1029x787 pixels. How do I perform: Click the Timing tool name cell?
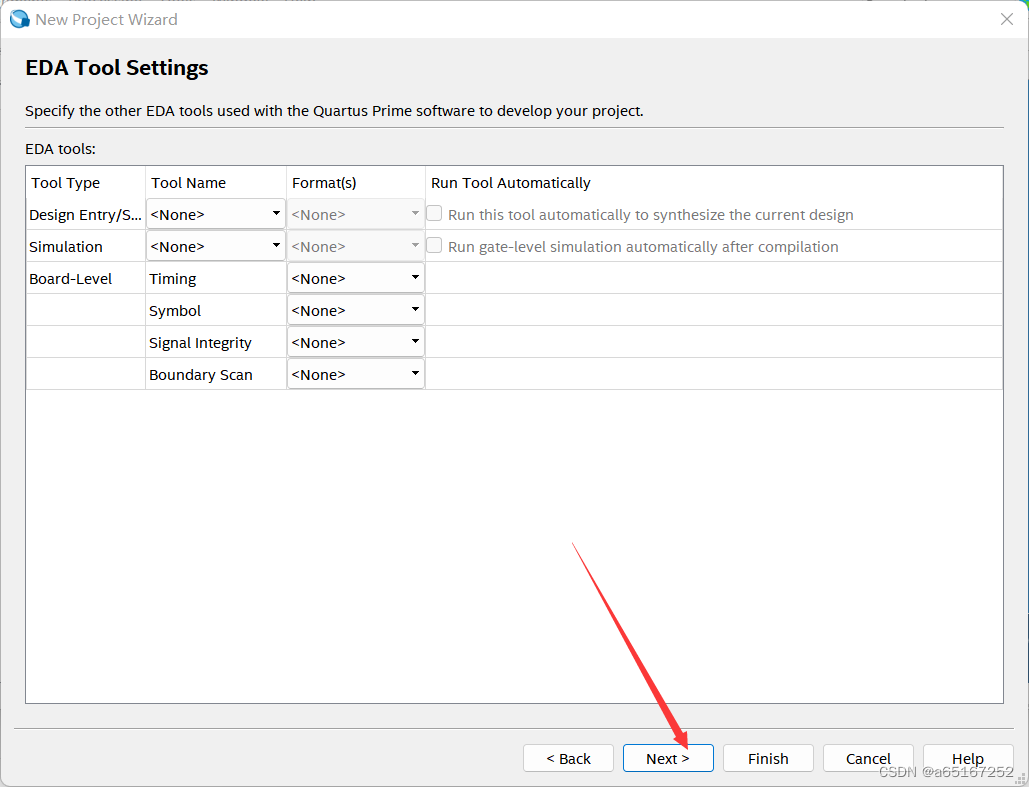(x=216, y=279)
